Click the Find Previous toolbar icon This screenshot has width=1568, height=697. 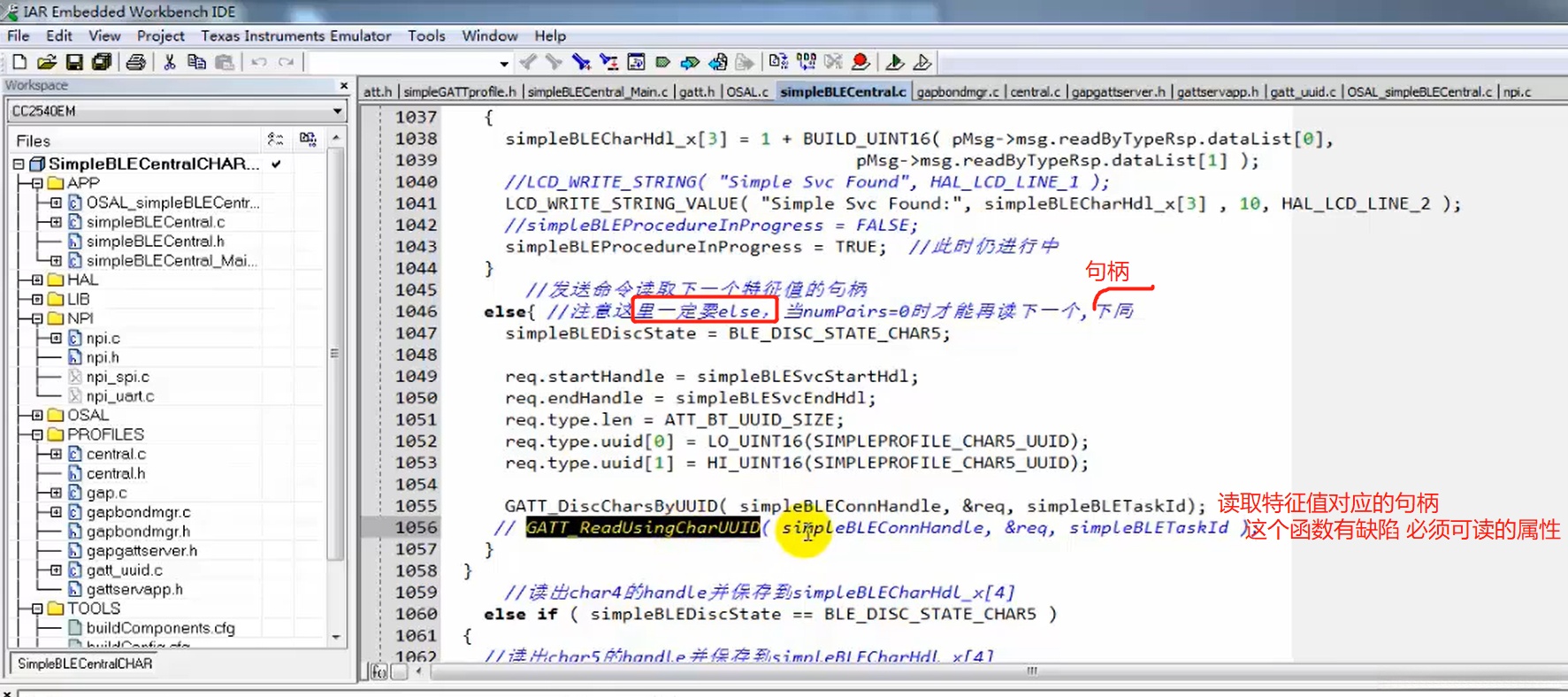pos(528,62)
